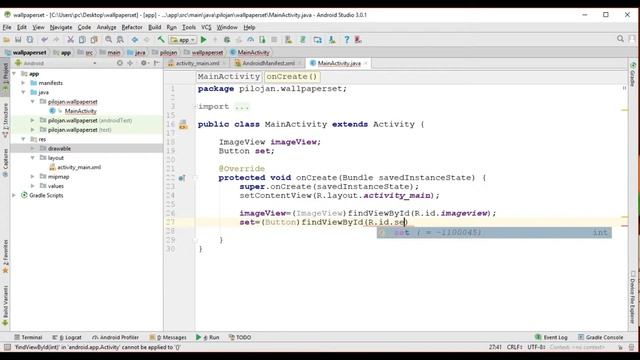Viewport: 640px width, 360px height.
Task: Click the Sync Project with Gradle icon
Action: click(303, 40)
